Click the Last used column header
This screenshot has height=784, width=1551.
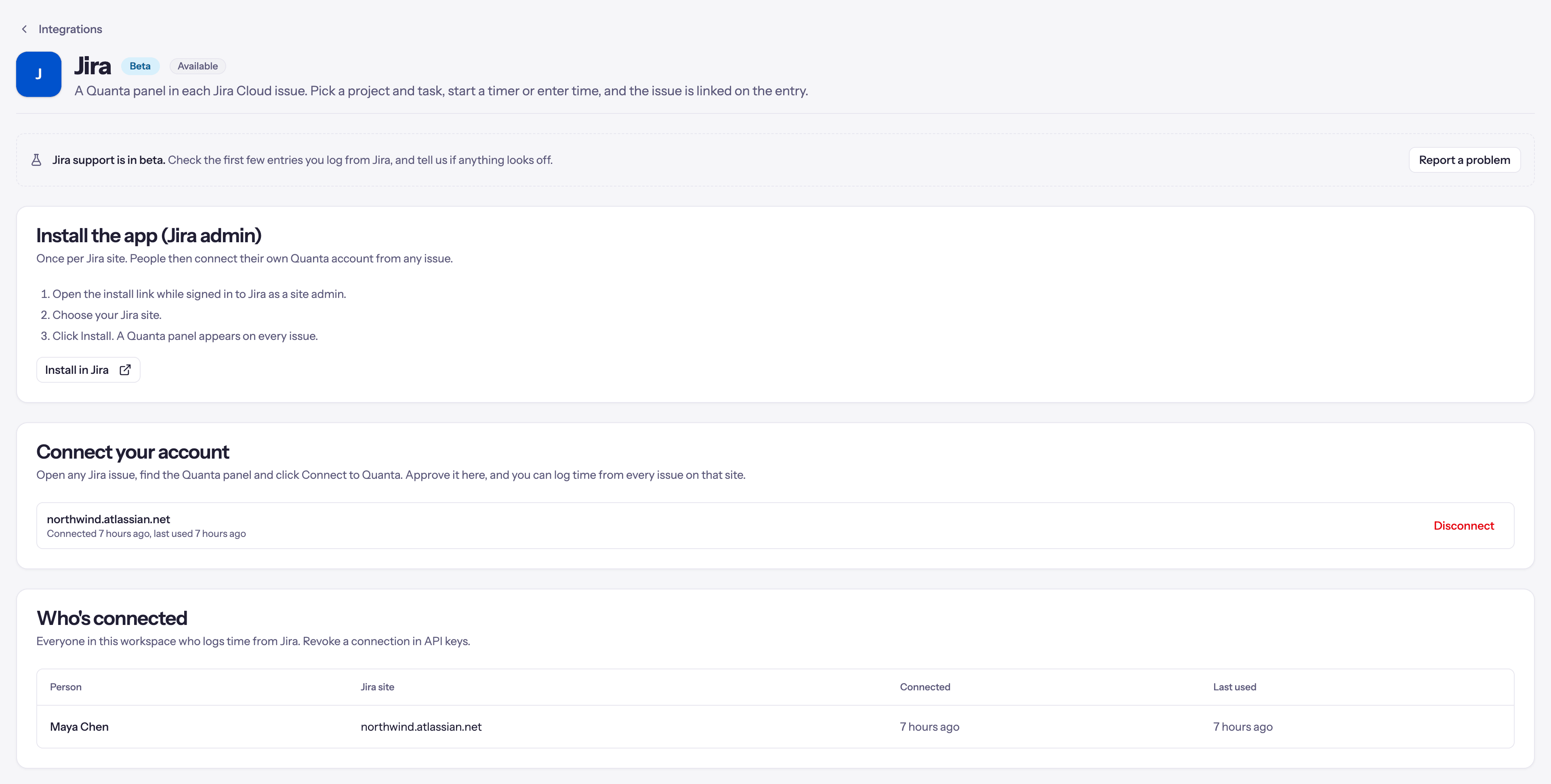(x=1234, y=687)
